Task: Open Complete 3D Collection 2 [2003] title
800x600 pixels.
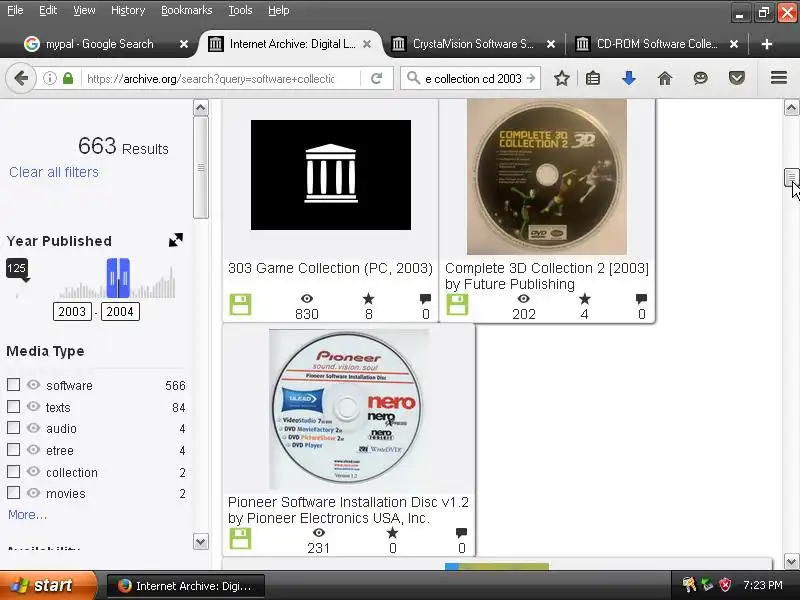Action: click(x=546, y=268)
